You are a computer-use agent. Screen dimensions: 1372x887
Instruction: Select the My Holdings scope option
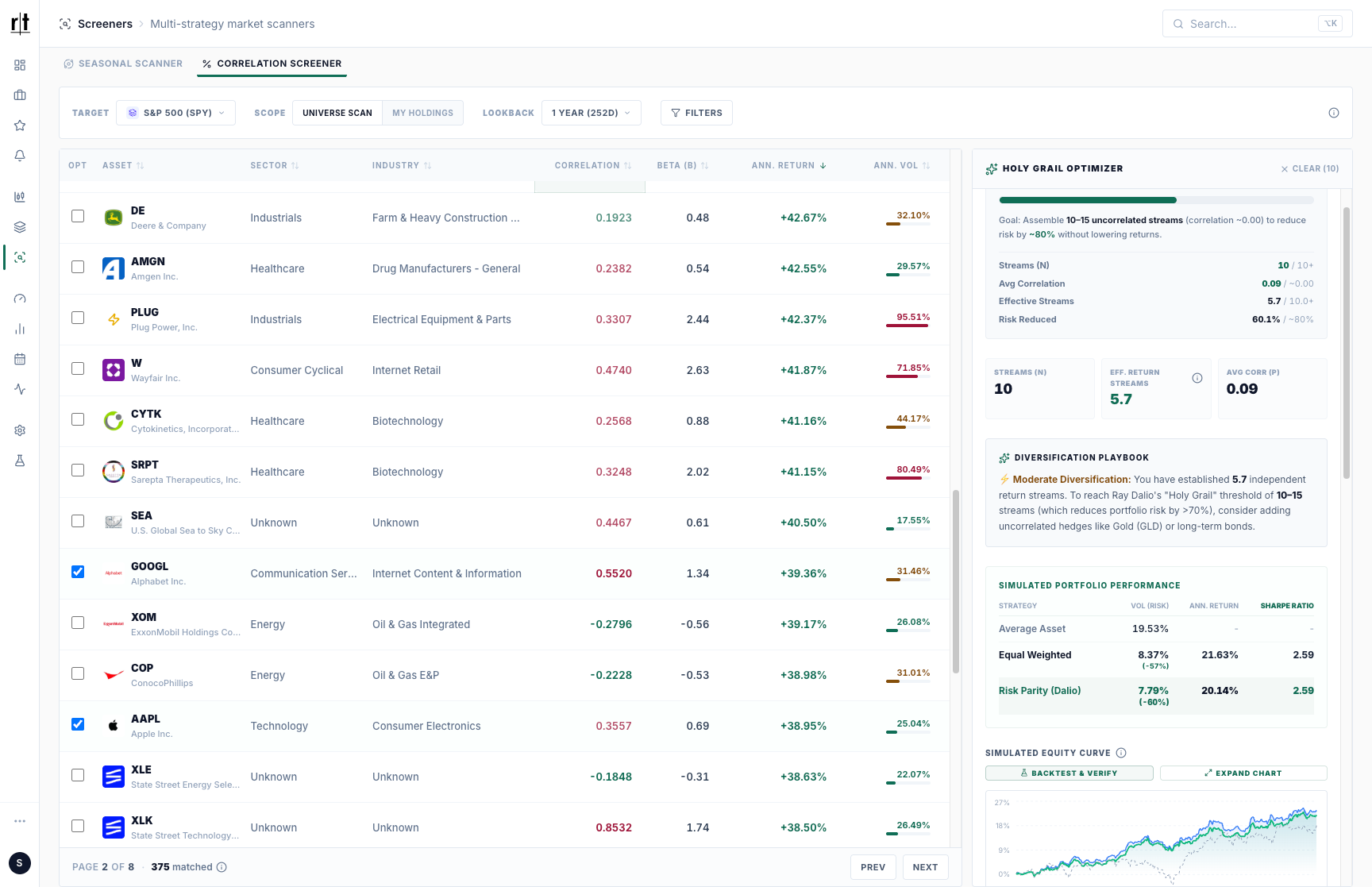[x=422, y=113]
